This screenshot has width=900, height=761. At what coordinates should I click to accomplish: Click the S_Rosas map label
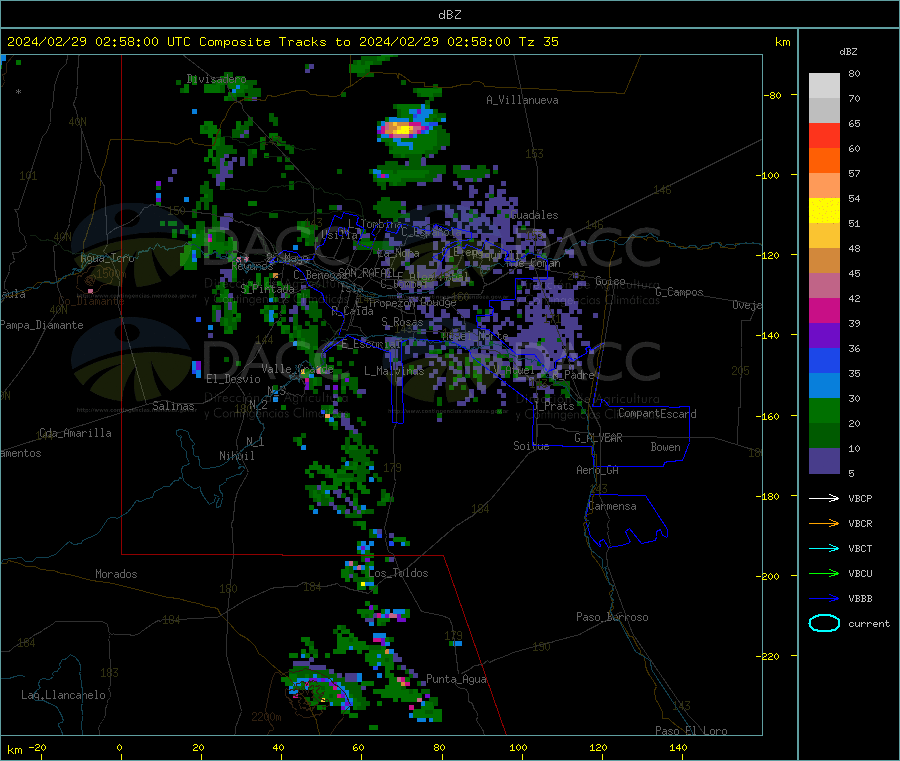point(402,323)
